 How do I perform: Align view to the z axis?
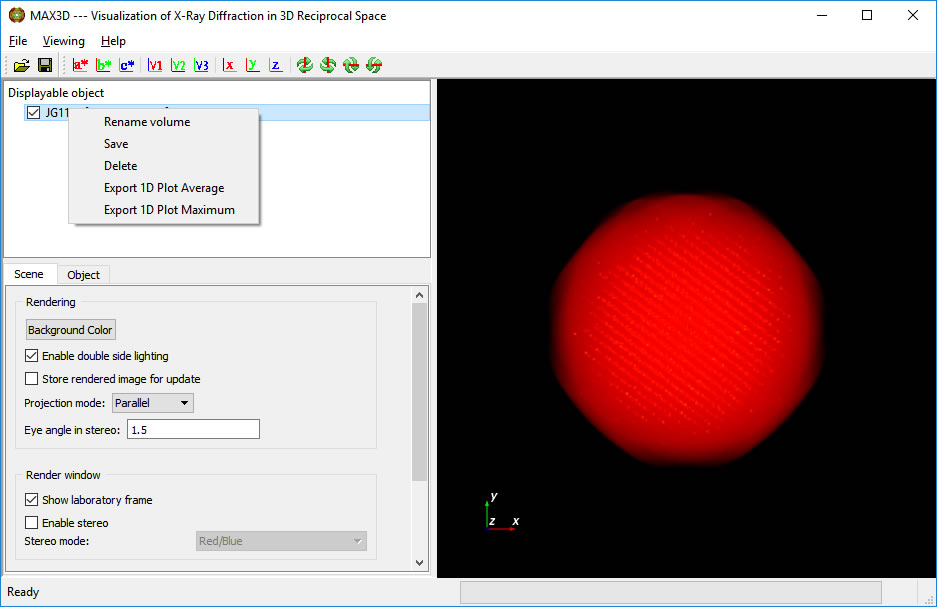275,65
